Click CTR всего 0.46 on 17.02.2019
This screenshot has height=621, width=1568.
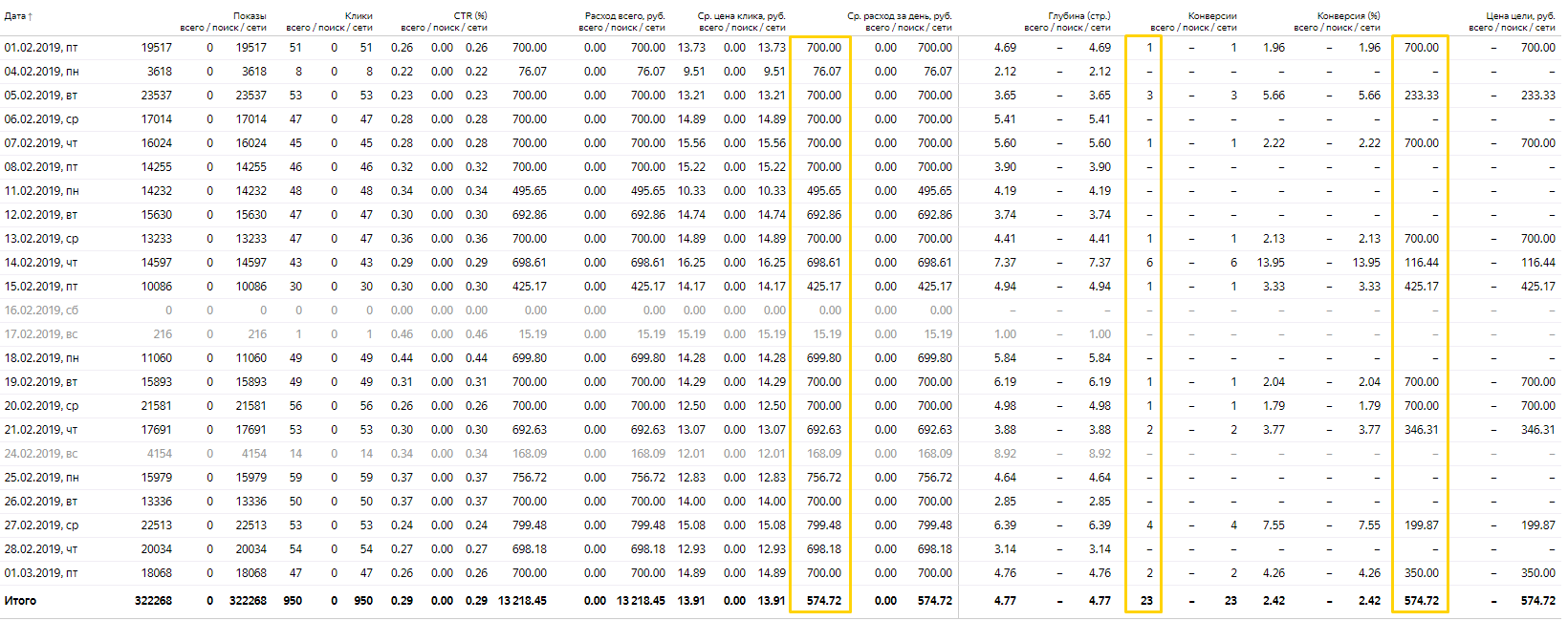[x=402, y=334]
